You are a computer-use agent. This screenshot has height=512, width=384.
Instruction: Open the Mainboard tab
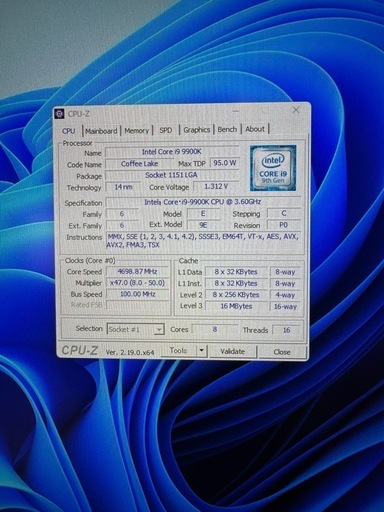click(101, 131)
